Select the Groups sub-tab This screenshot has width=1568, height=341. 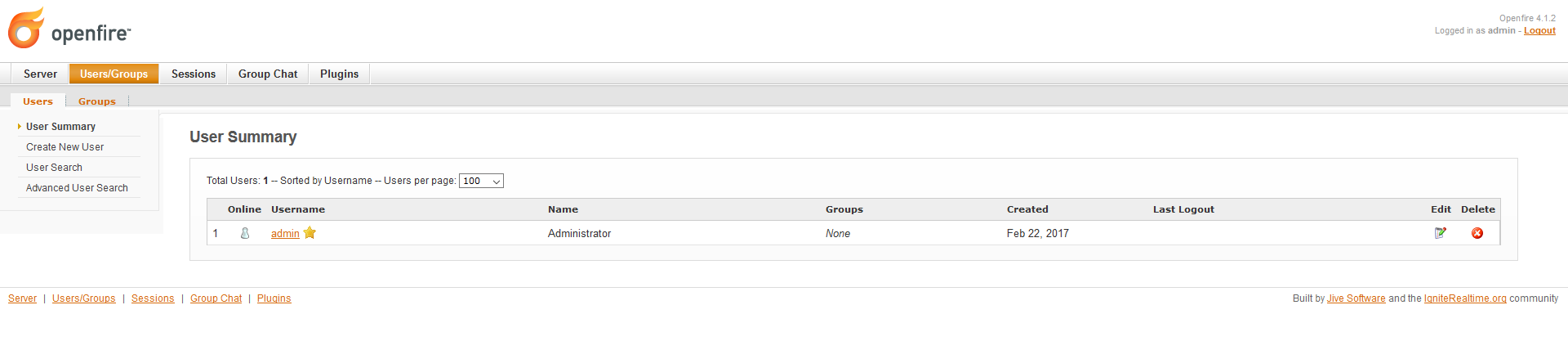(97, 101)
